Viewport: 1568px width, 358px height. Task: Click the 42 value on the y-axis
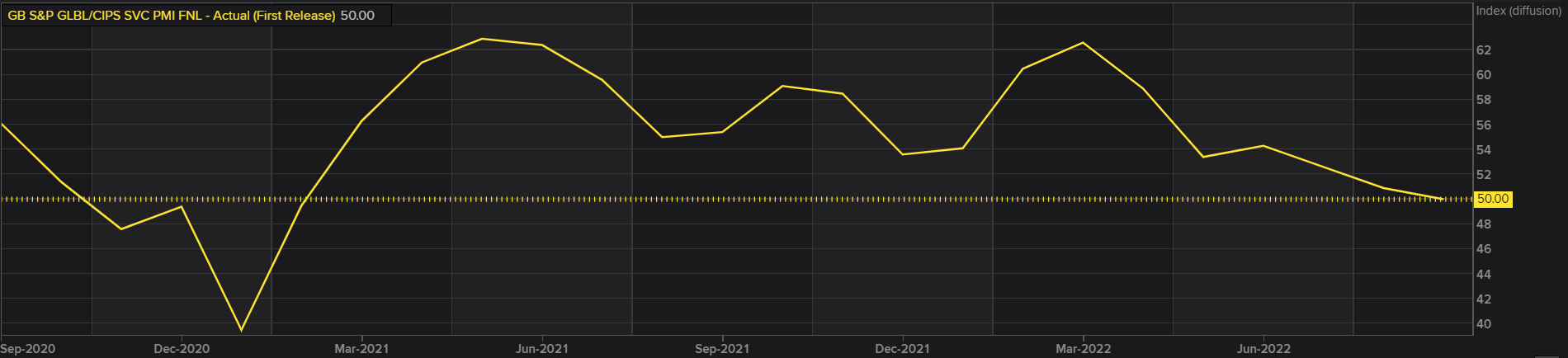1484,299
